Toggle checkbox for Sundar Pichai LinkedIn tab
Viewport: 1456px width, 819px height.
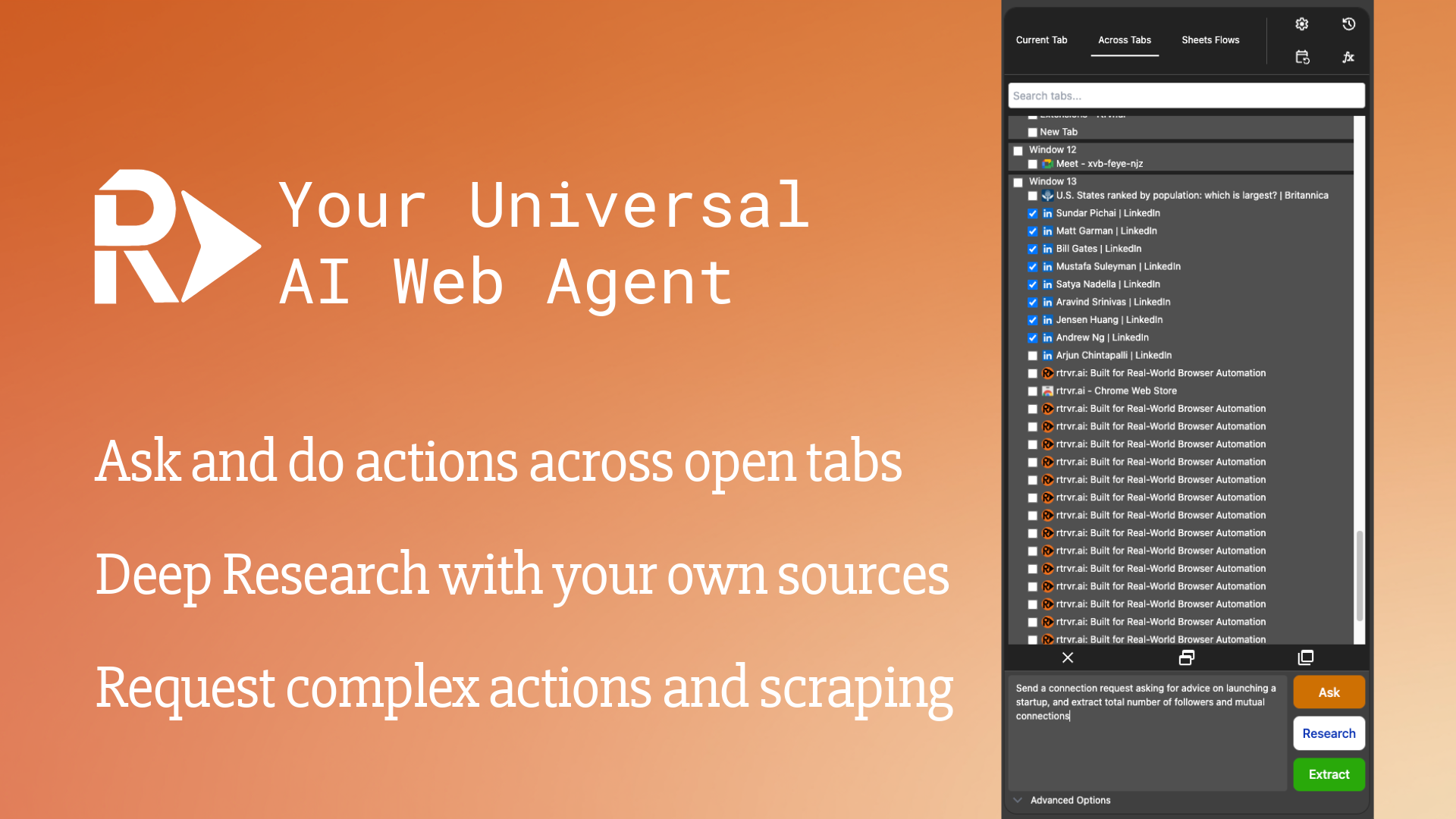pyautogui.click(x=1033, y=213)
